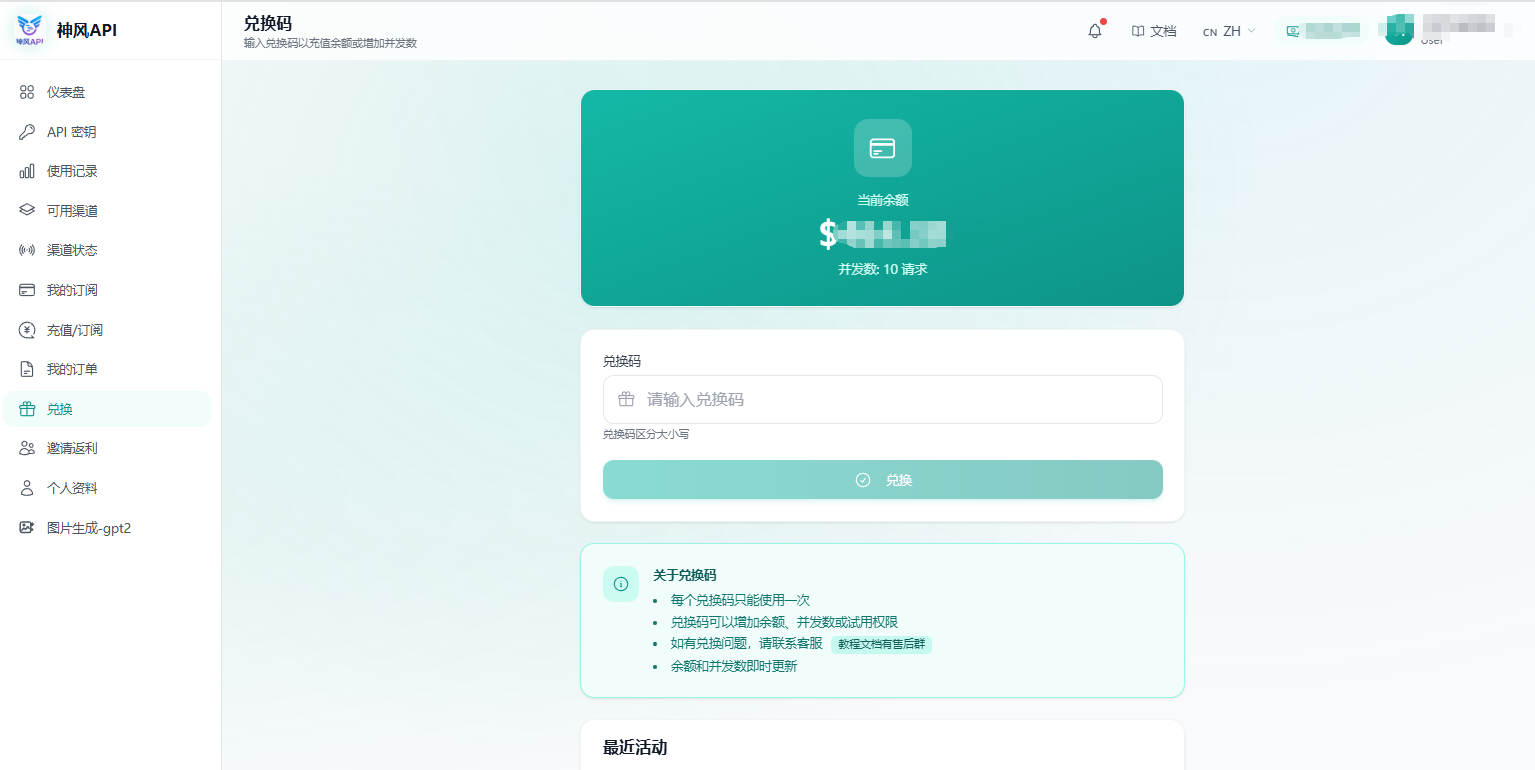Select 兑换 menu item
This screenshot has width=1535, height=770.
(x=107, y=409)
